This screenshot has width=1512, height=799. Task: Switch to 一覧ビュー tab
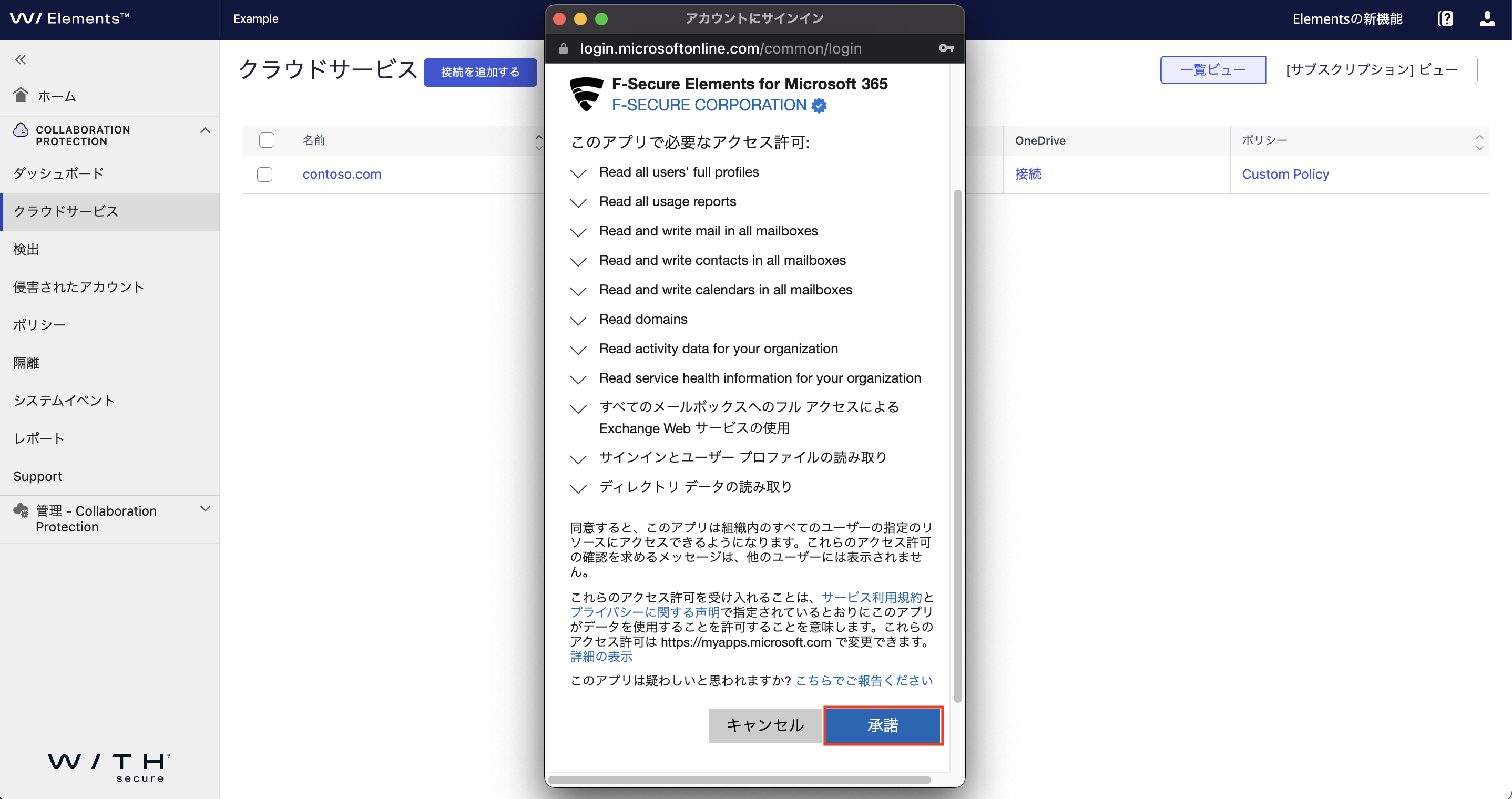pyautogui.click(x=1213, y=70)
